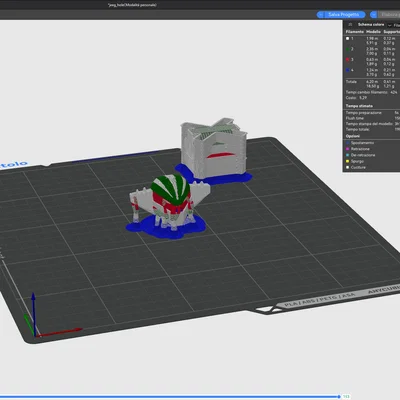Click the Tempo totale row
The image size is (400, 400).
pyautogui.click(x=372, y=129)
